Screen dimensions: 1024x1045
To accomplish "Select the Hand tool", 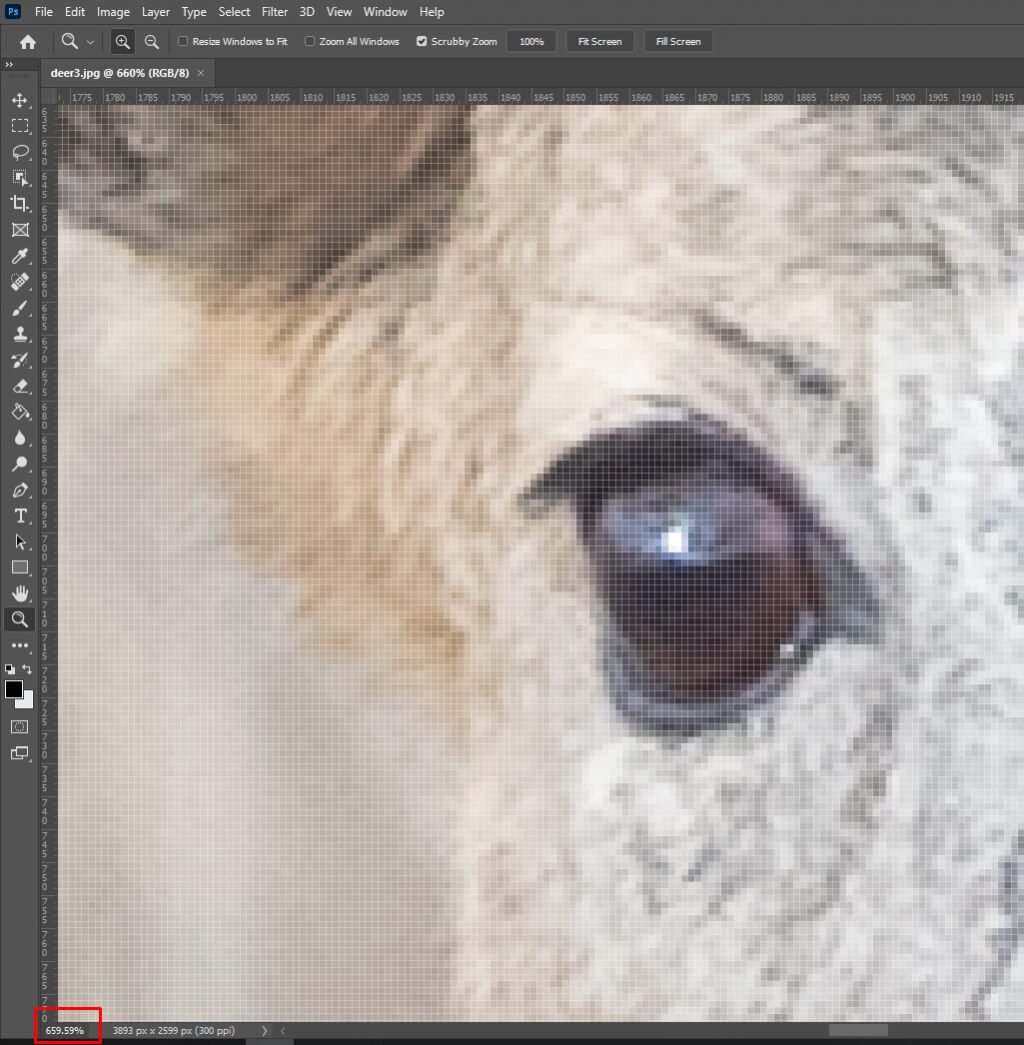I will (x=19, y=594).
